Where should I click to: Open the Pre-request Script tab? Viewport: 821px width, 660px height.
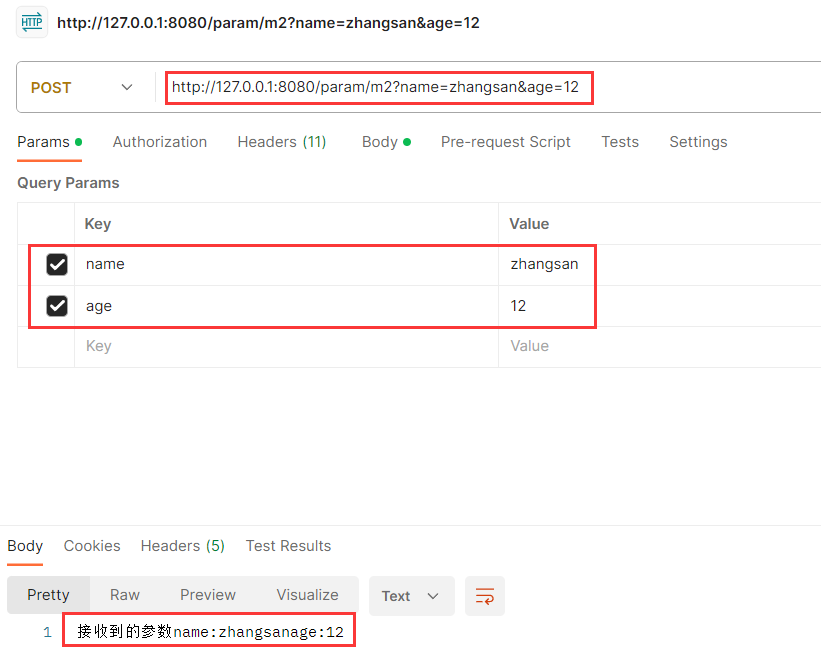click(x=505, y=142)
